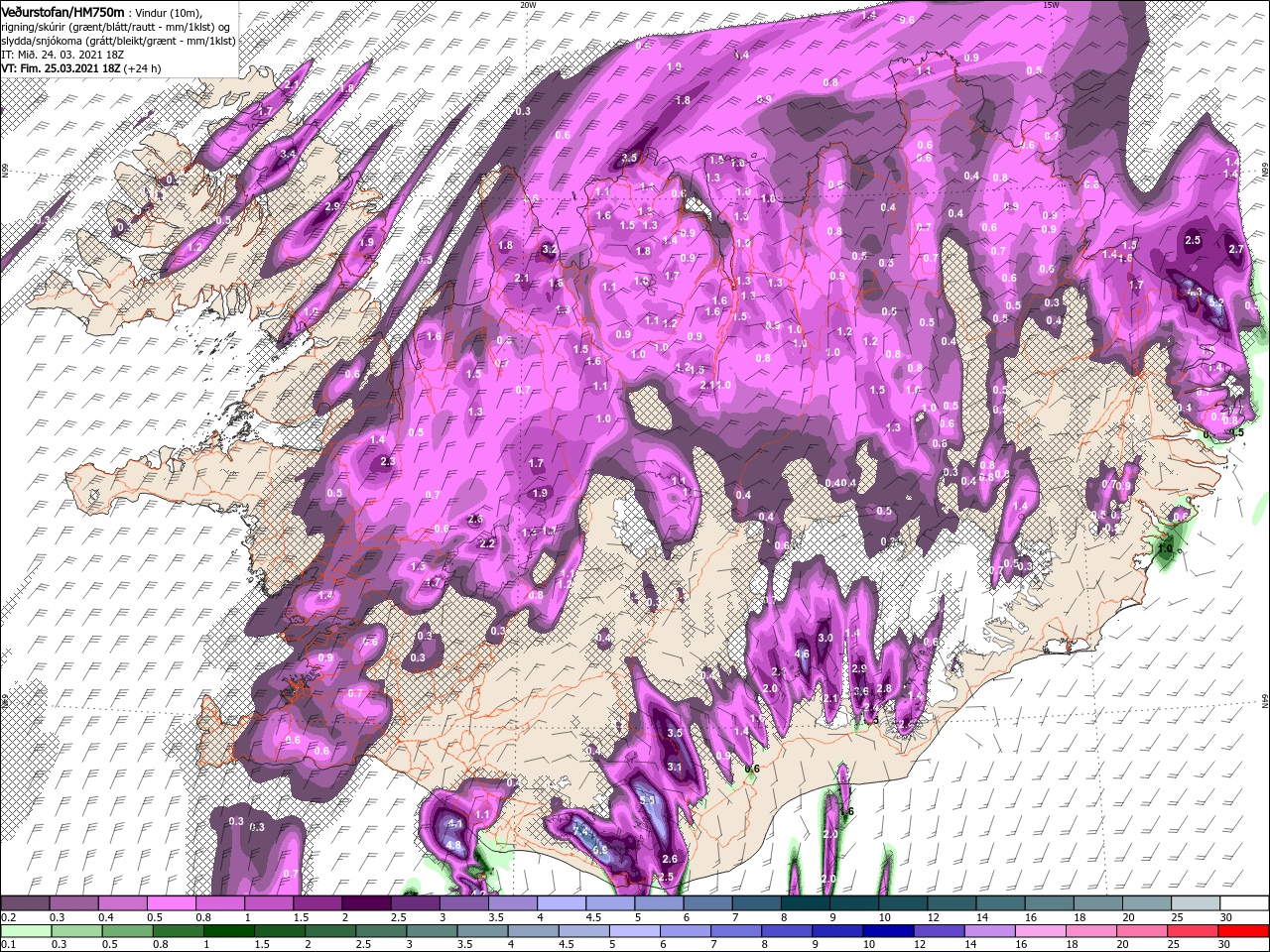Viewport: 1270px width, 952px height.
Task: Click the "3.1" precipitation value on the map
Action: pyautogui.click(x=675, y=767)
